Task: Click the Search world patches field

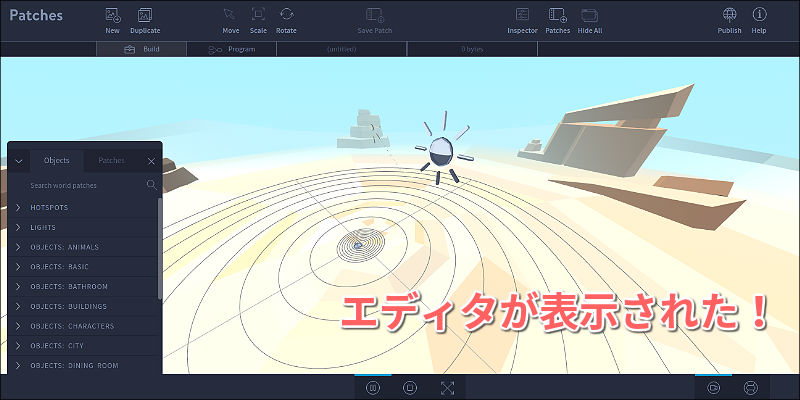Action: 84,185
